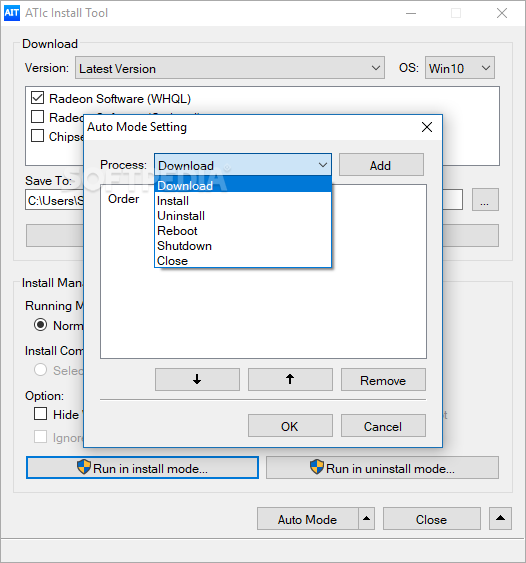Open Auto Mode arrow menu button
This screenshot has width=526, height=563.
point(366,518)
